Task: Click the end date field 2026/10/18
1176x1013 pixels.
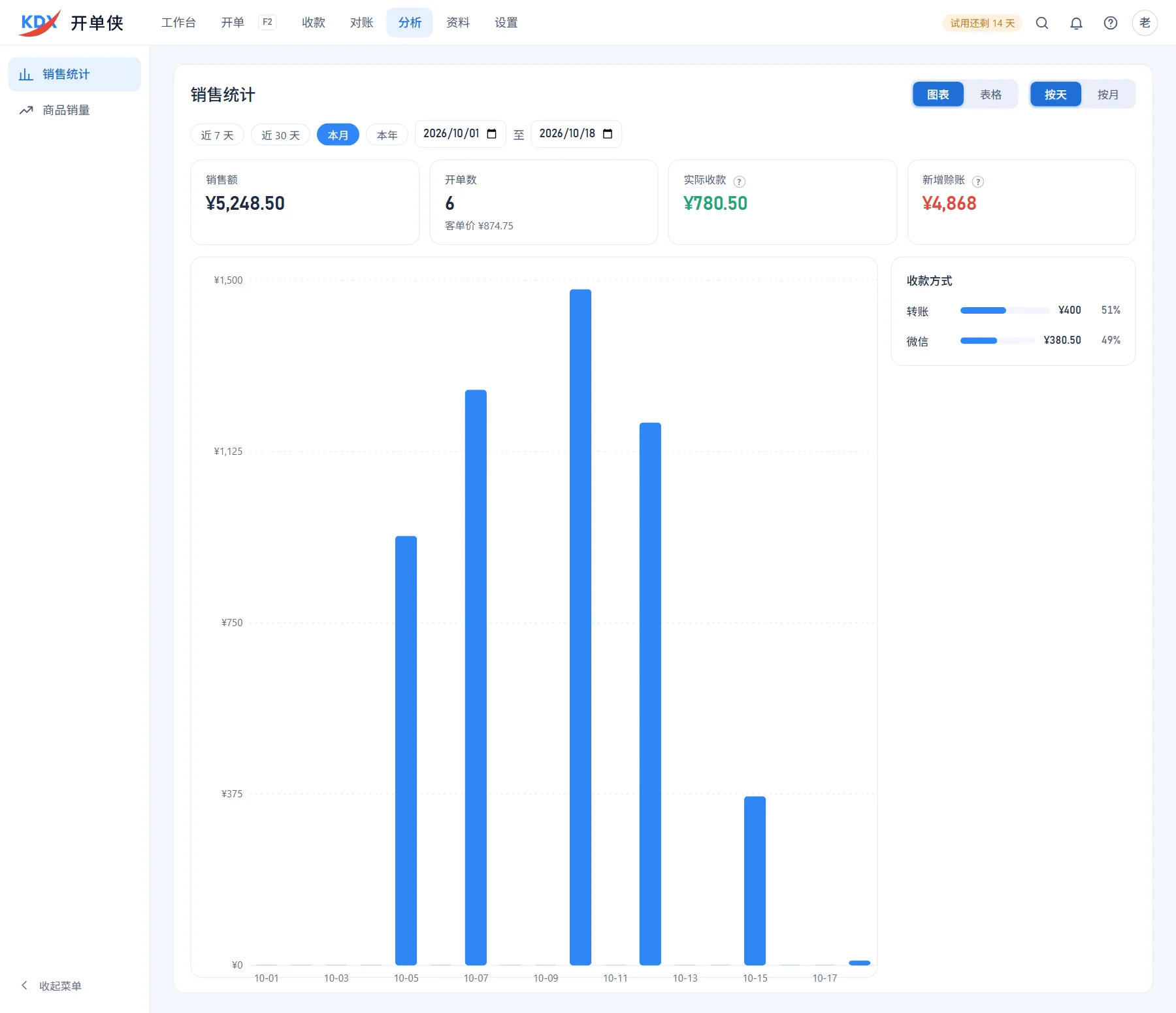Action: [576, 134]
